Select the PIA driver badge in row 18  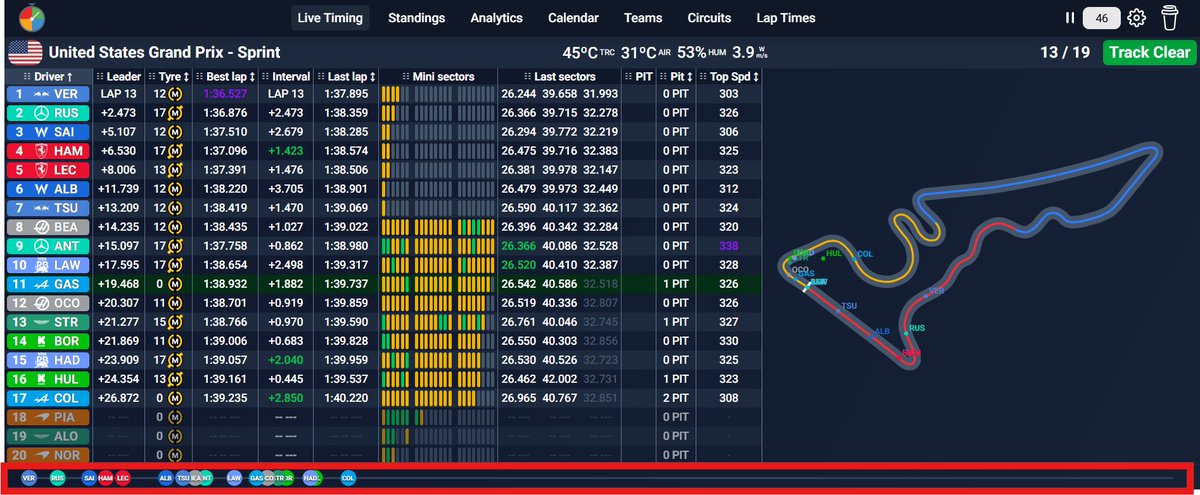point(48,416)
